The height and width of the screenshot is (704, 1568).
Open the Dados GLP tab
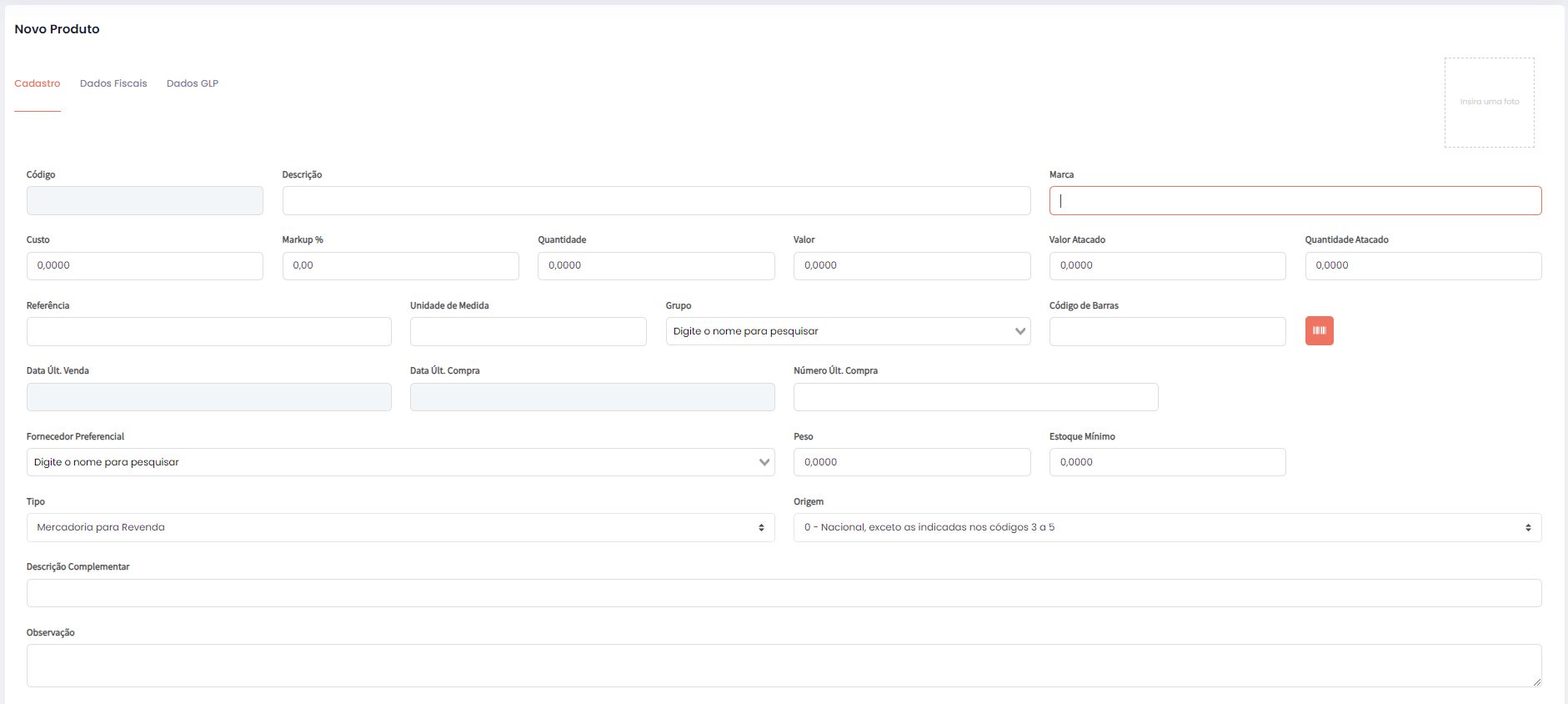click(193, 83)
